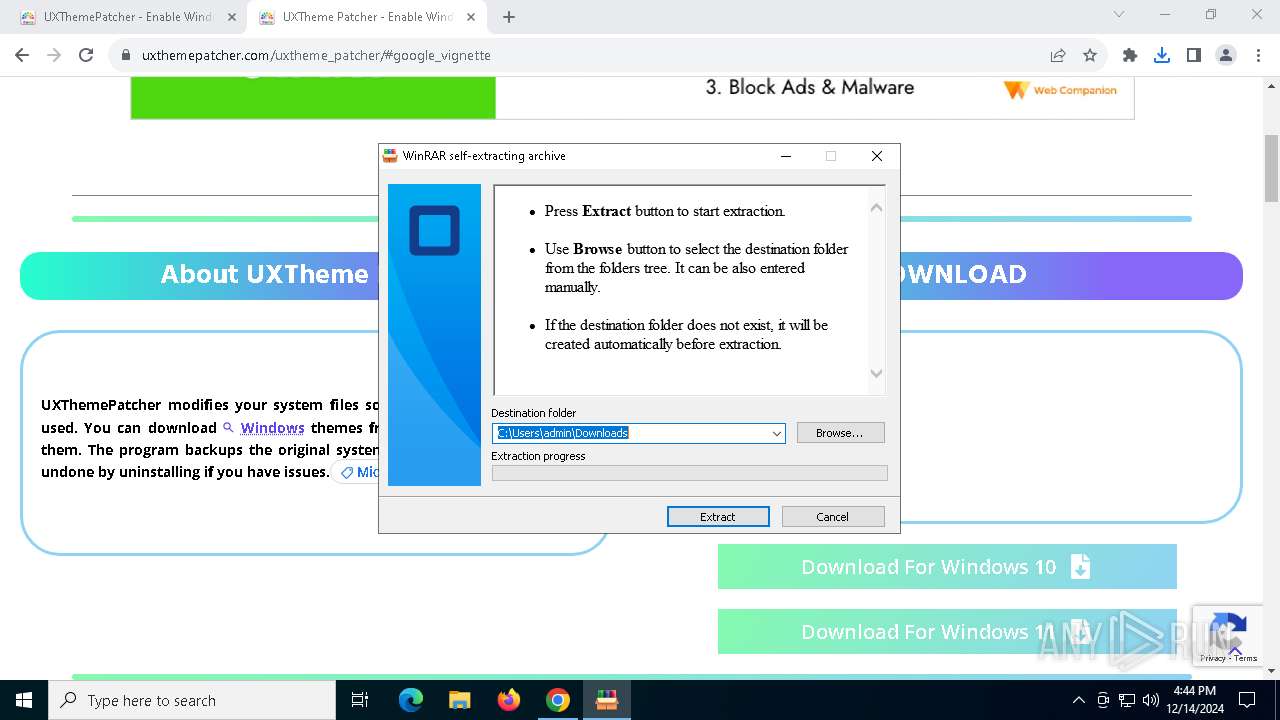1280x720 pixels.
Task: Click Download For Windows 10 button
Action: (x=947, y=567)
